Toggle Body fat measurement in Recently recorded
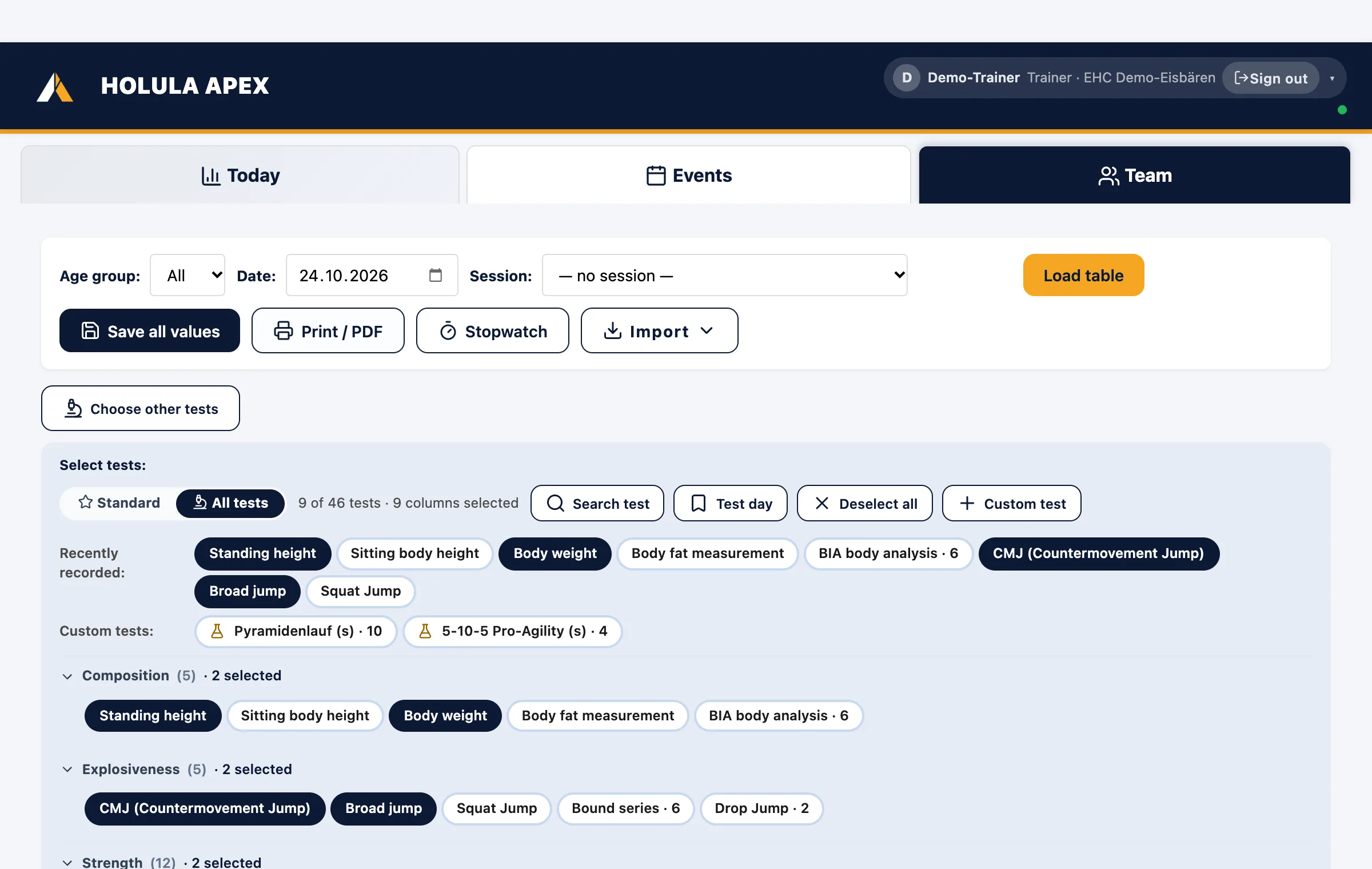Screen dimensions: 1372x869 tap(708, 553)
